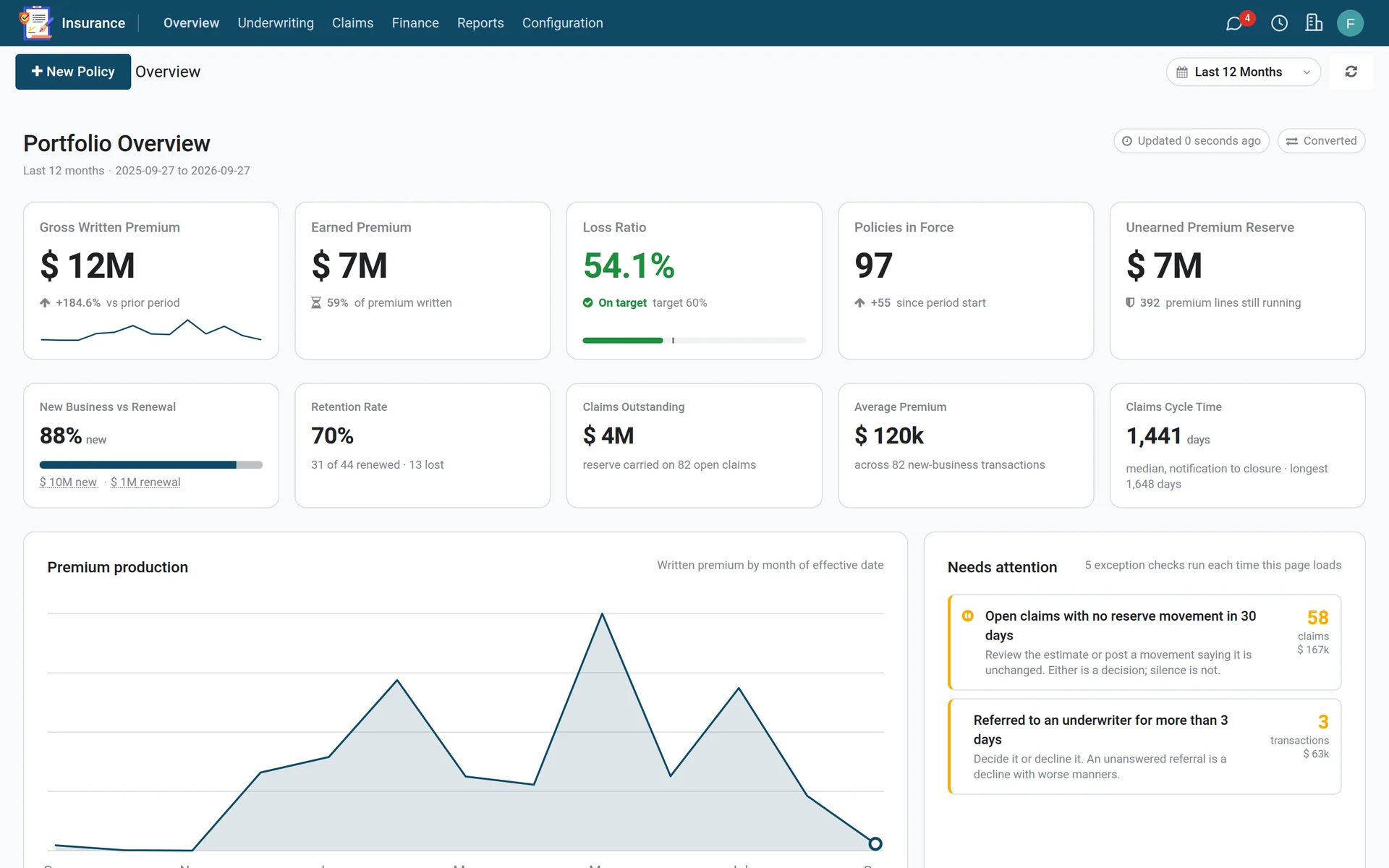Follow the $ 10M new link
The width and height of the screenshot is (1389, 868).
click(x=69, y=482)
